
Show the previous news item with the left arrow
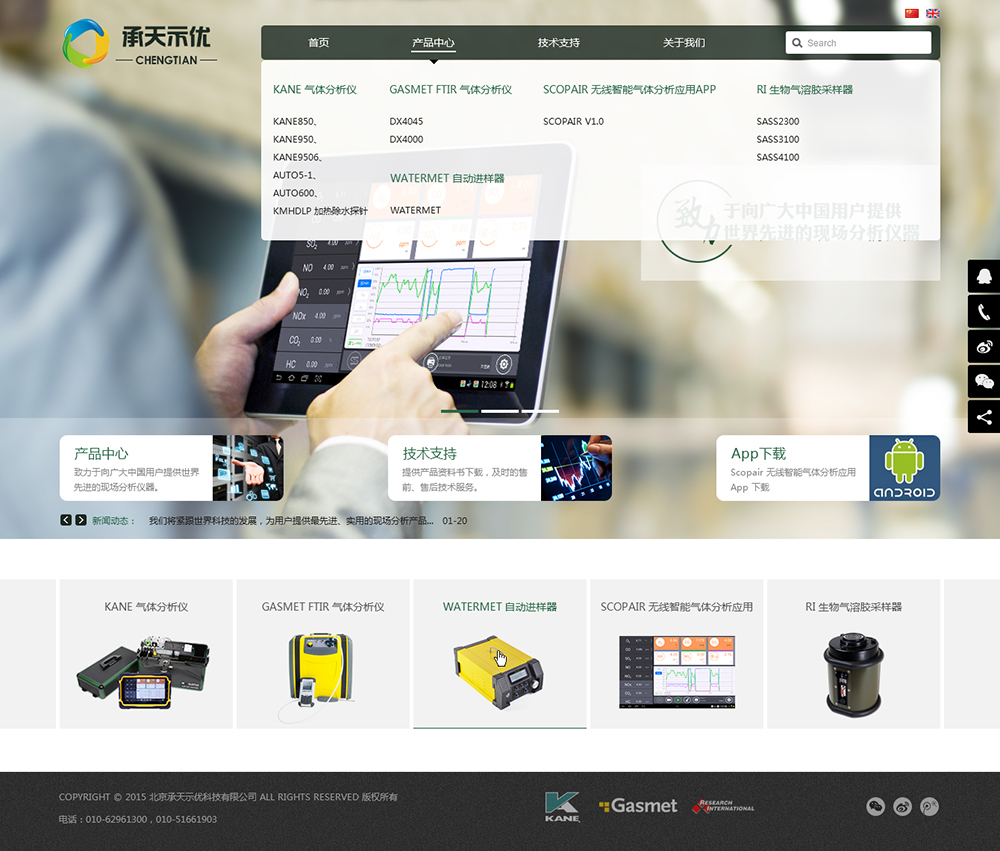click(x=66, y=520)
